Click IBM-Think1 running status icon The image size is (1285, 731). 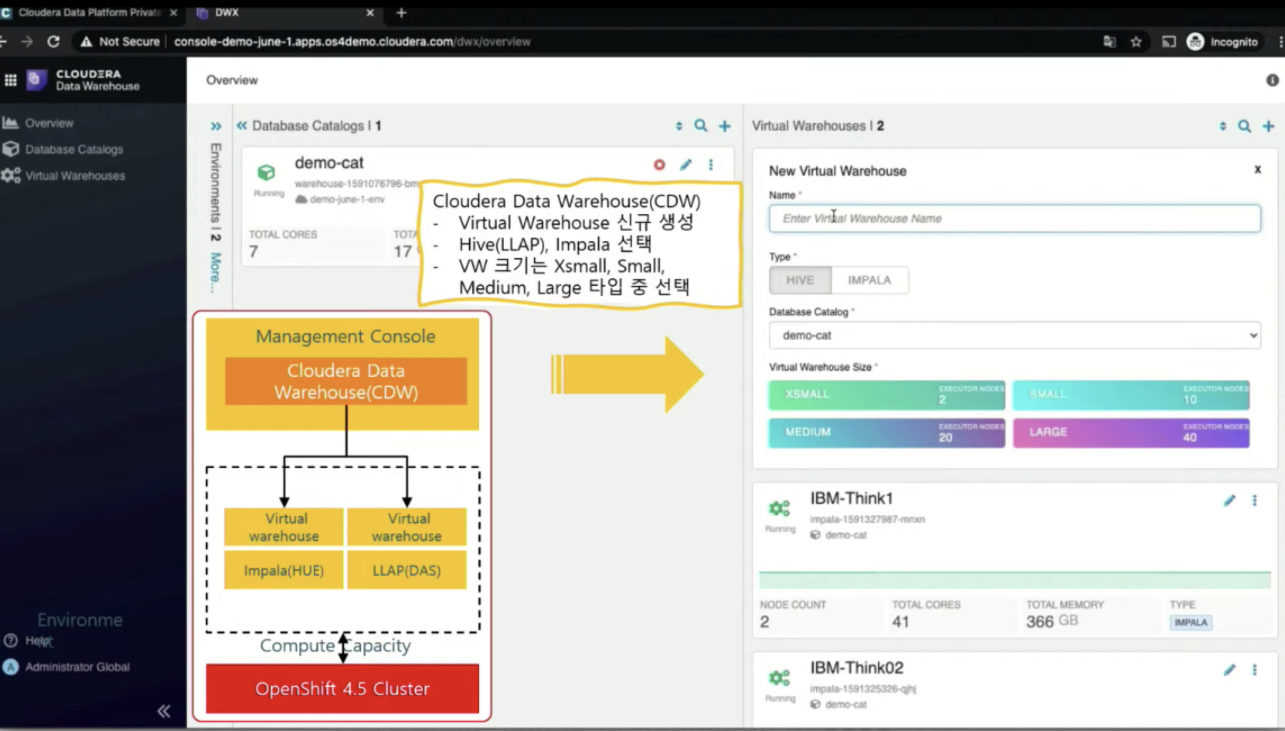coord(780,509)
